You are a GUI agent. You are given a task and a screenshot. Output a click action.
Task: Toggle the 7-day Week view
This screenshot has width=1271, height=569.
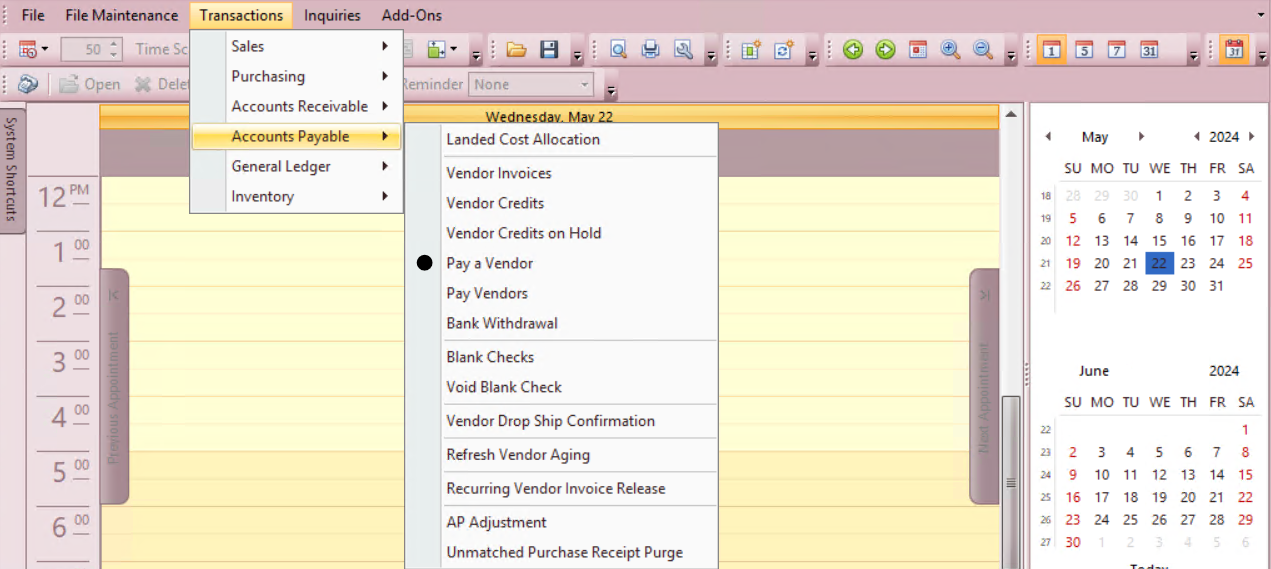[1116, 49]
